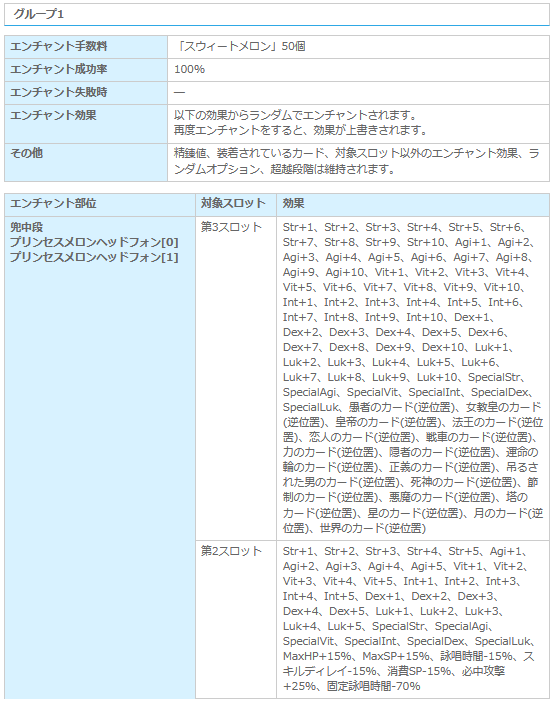Screen dimensions: 554x701
Task: Select the エンチャント失敗時 row label
Action: point(59,93)
